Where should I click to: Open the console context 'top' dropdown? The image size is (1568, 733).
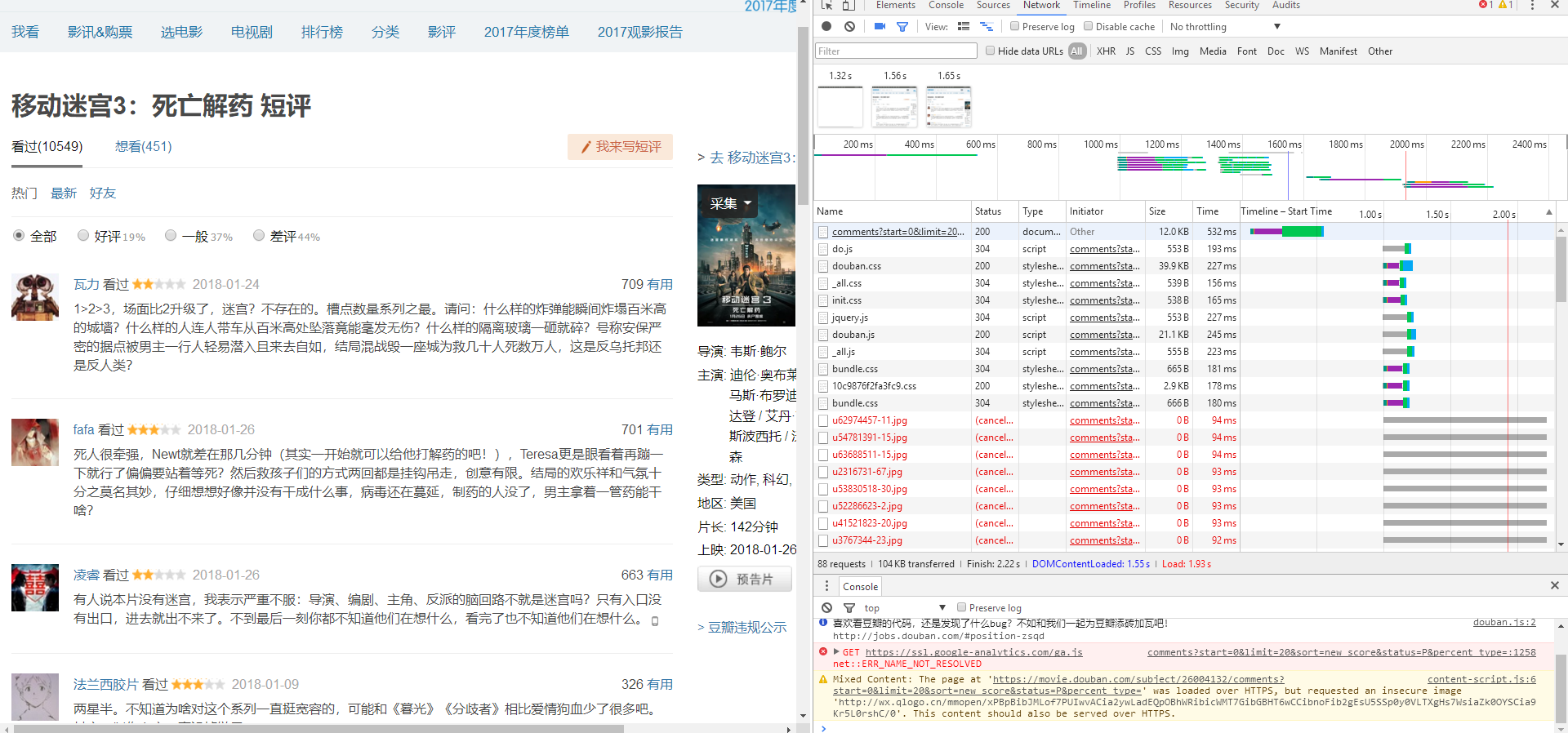(905, 608)
